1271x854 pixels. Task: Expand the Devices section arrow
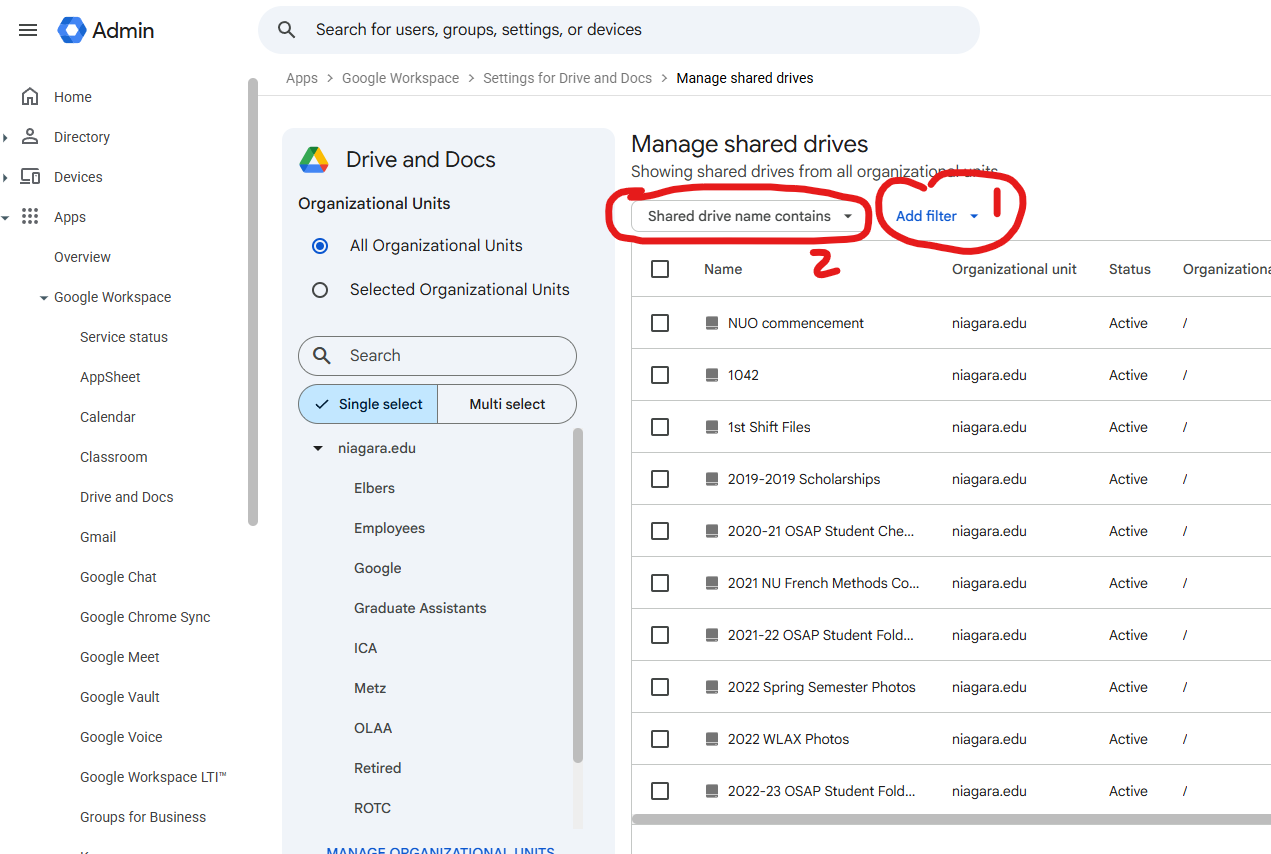click(x=5, y=177)
